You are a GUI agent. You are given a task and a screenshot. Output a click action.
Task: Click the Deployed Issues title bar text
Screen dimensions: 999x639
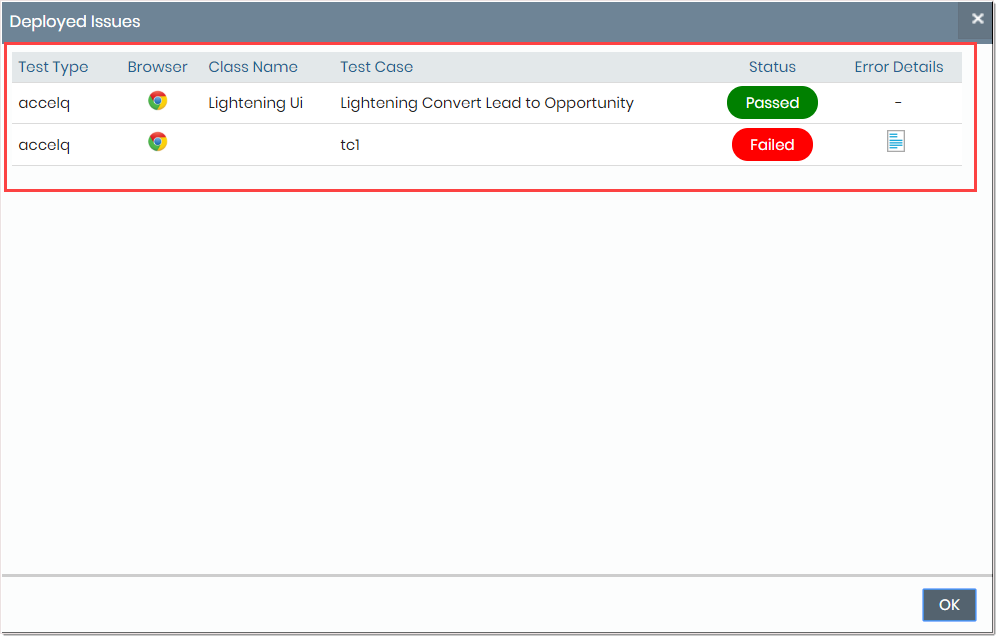[x=75, y=21]
